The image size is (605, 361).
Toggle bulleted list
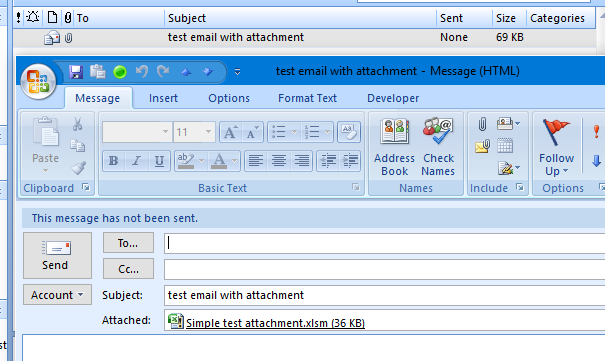click(x=279, y=132)
